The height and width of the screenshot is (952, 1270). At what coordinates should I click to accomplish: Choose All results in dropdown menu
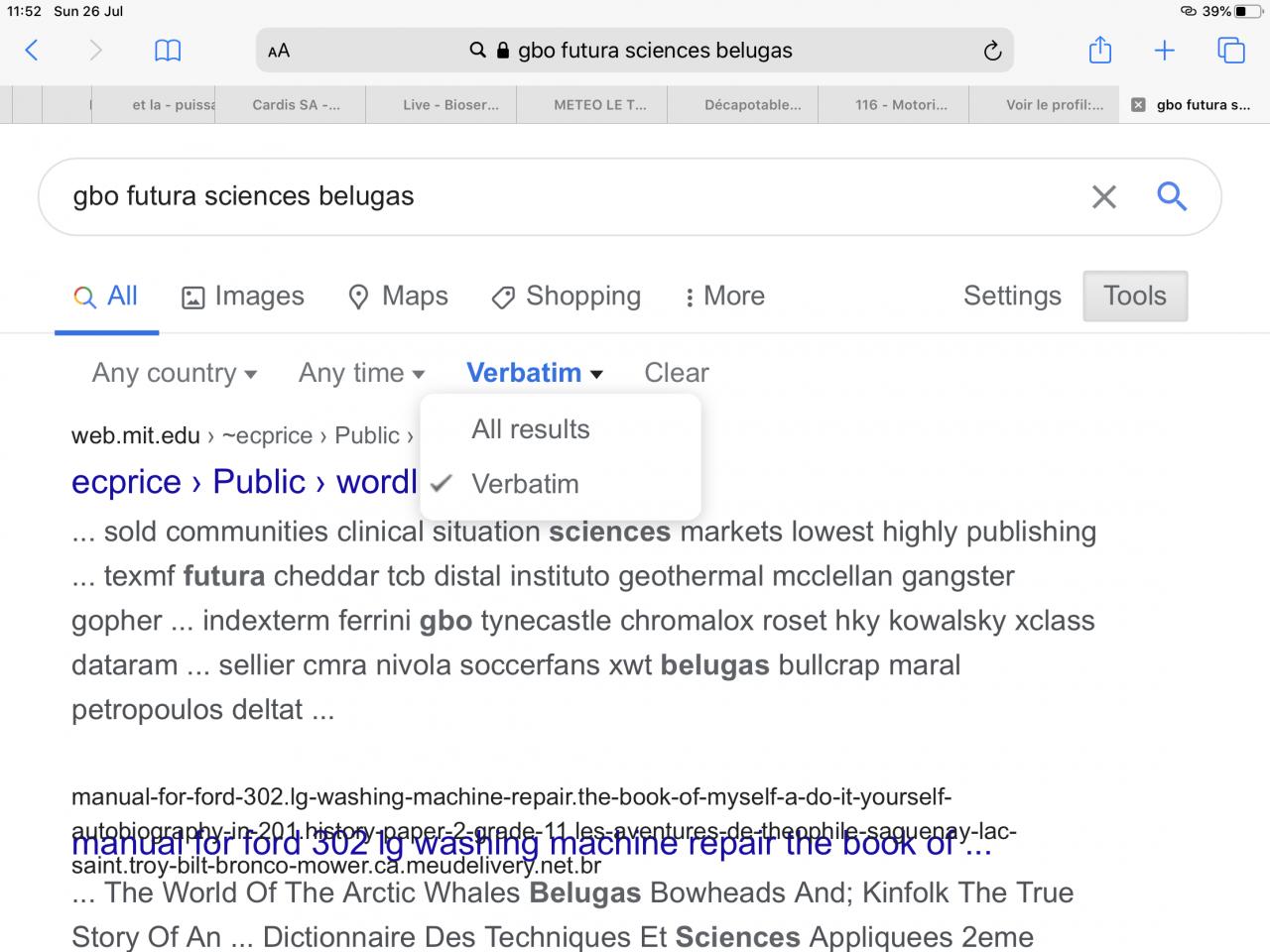[531, 429]
